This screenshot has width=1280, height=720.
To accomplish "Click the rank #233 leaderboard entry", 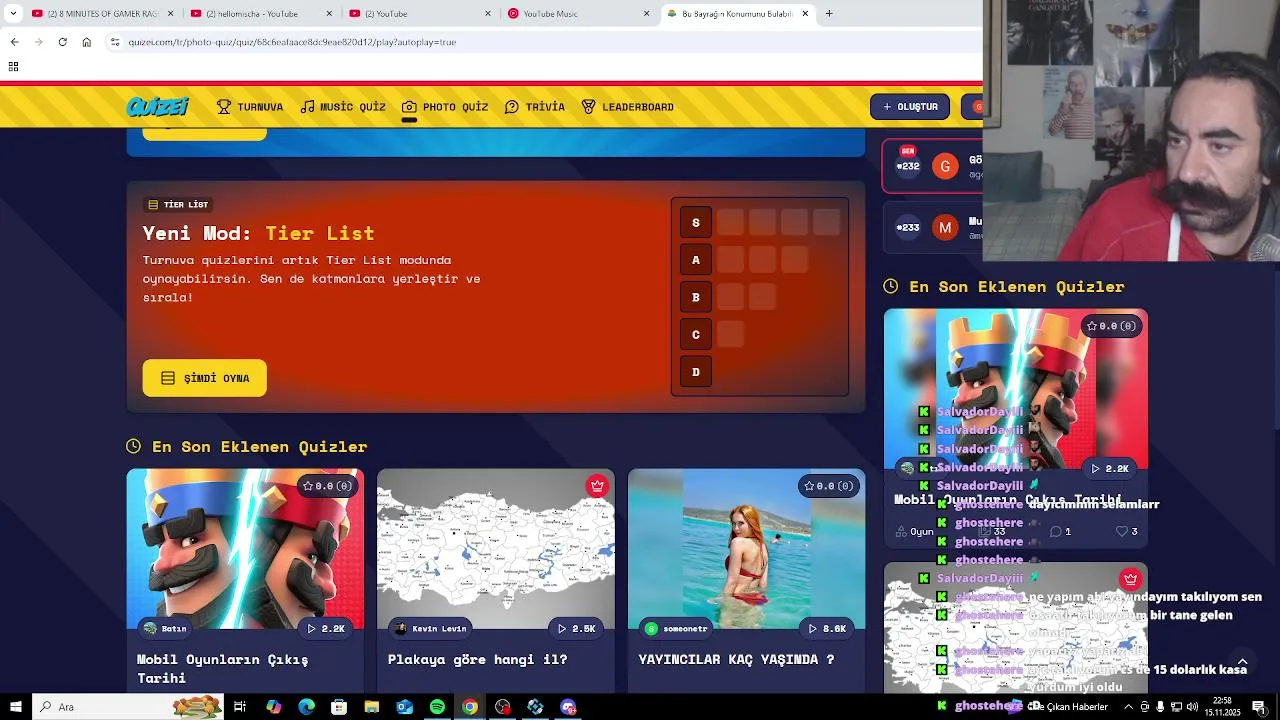I will (x=932, y=228).
